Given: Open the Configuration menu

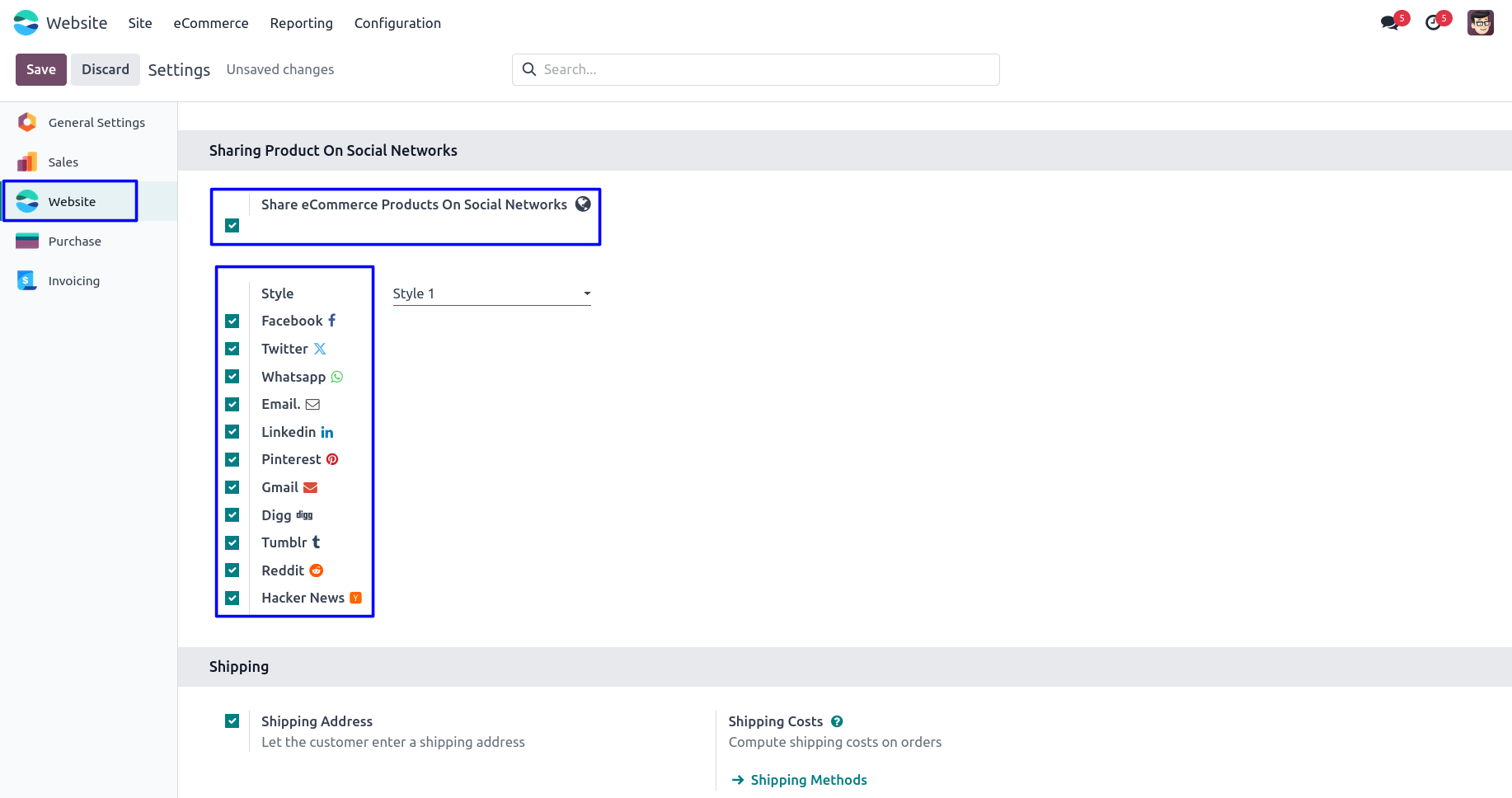Looking at the screenshot, I should click(397, 23).
